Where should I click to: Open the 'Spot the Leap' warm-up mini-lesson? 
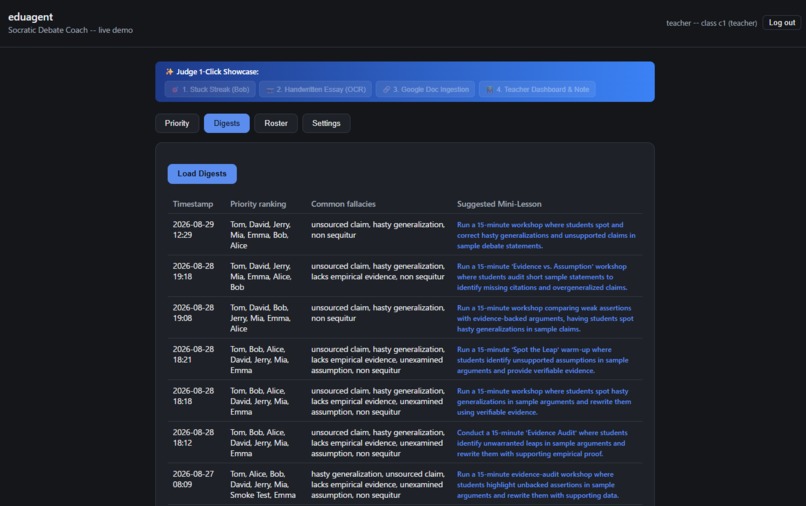542,360
